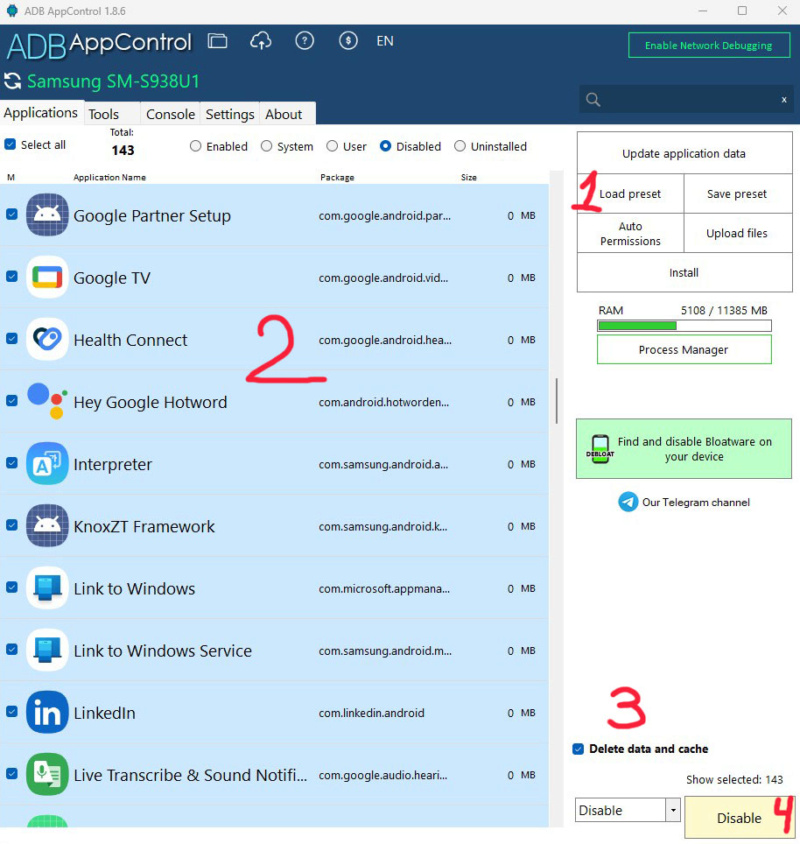The width and height of the screenshot is (800, 844).
Task: Refresh device connection icon next to Samsung
Action: 12,81
